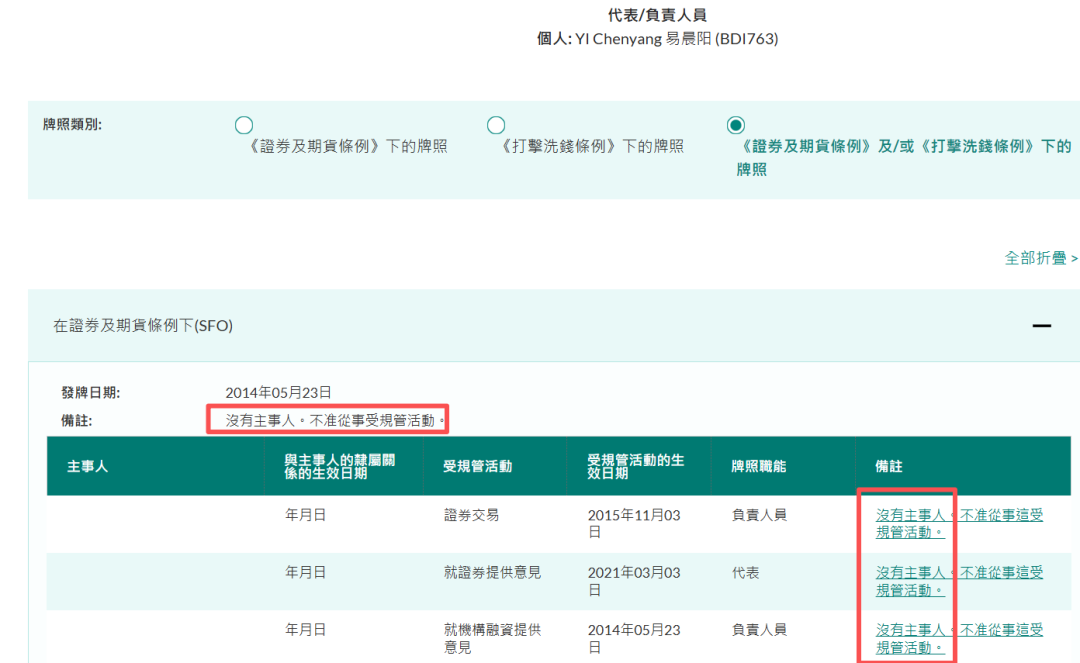
Task: Click 負責人員 in the 證券交易 row
Action: (760, 515)
